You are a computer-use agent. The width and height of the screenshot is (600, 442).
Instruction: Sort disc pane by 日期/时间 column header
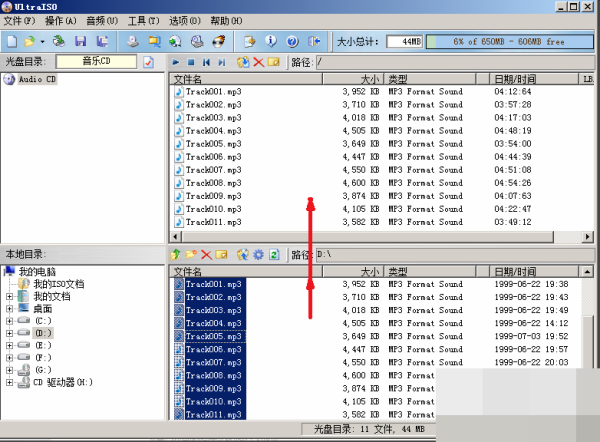coord(534,79)
